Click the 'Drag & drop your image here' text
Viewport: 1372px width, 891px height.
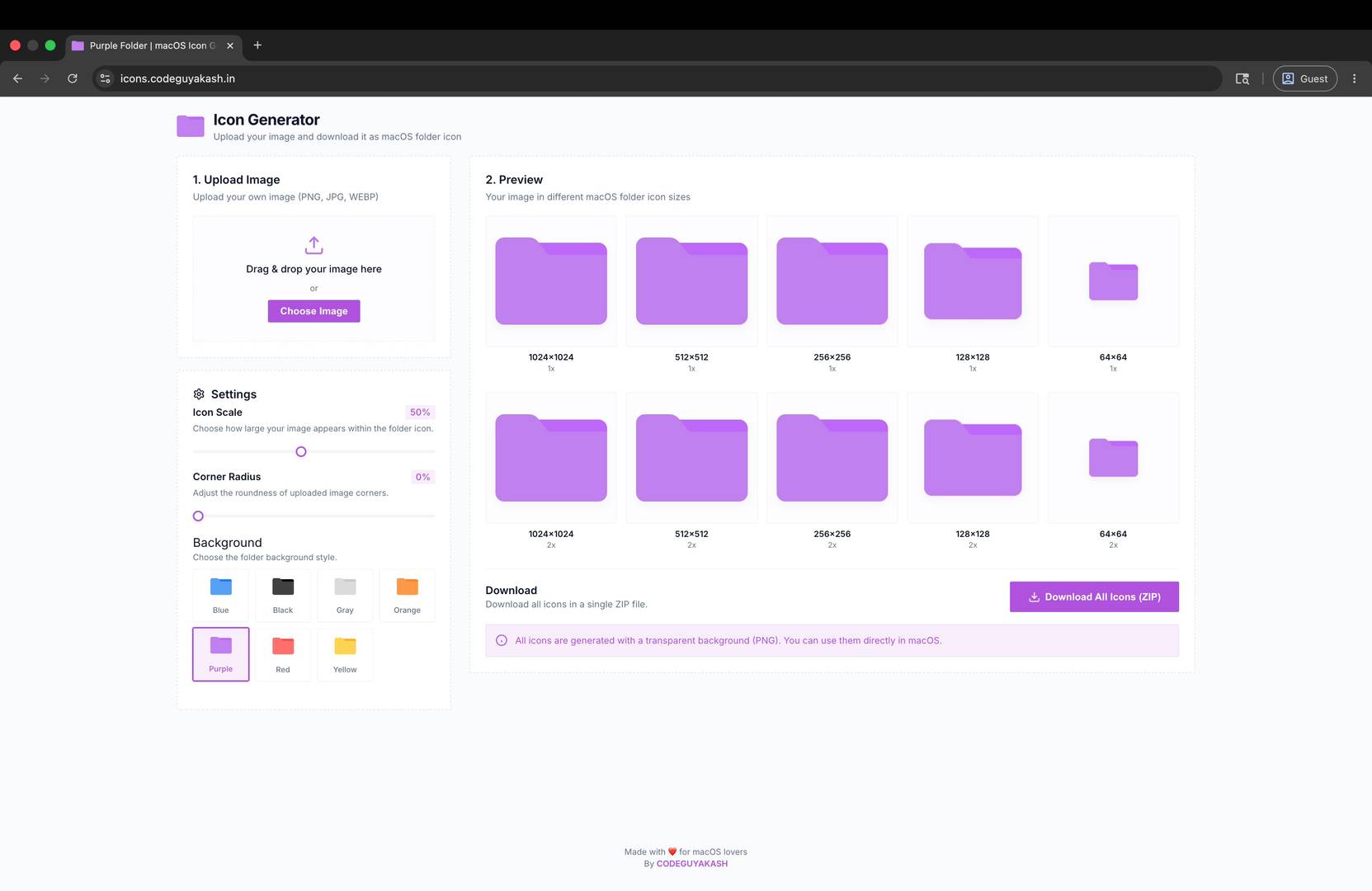coord(314,269)
